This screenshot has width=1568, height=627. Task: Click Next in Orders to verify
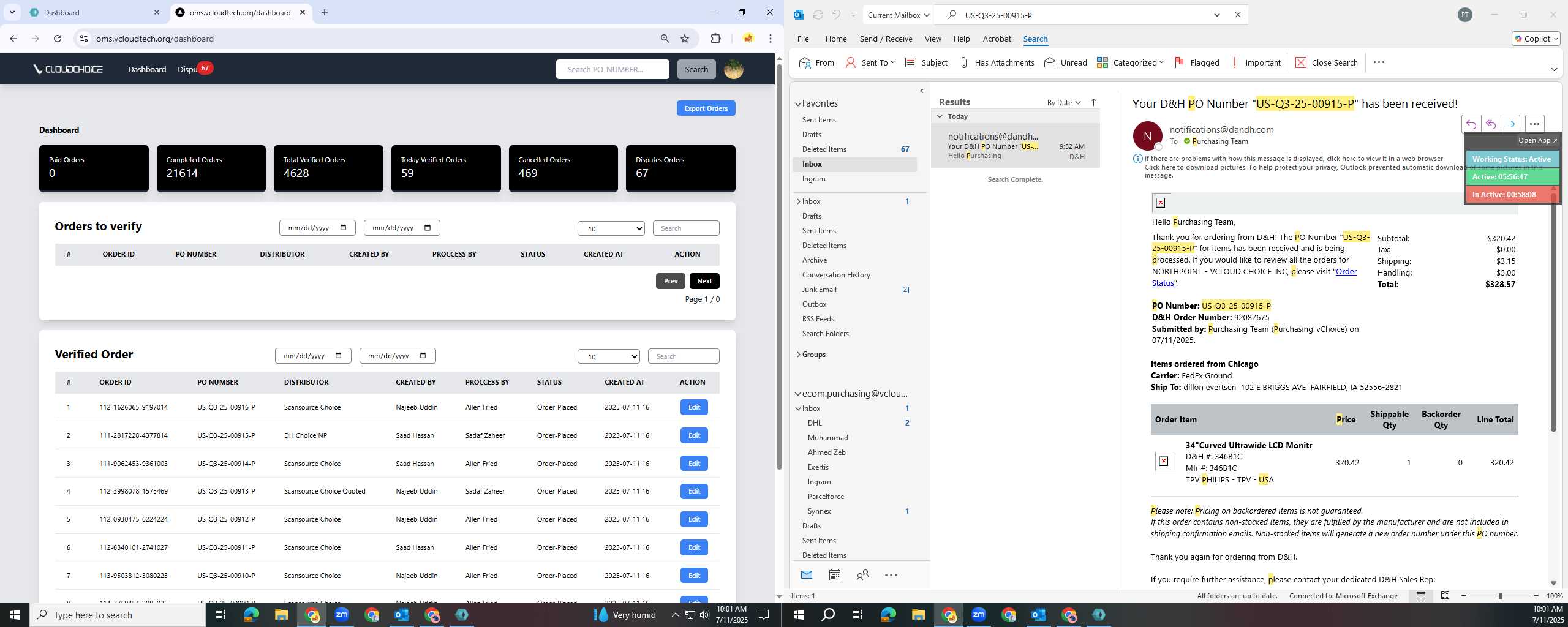click(x=704, y=281)
